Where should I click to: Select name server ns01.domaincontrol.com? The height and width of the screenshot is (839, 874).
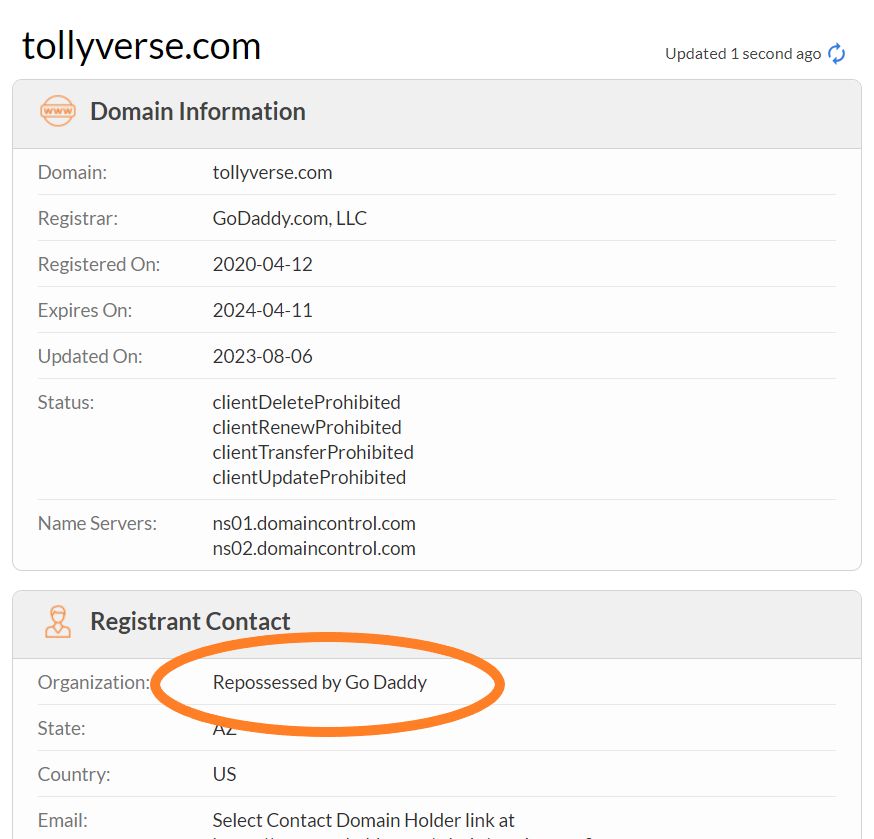(314, 523)
